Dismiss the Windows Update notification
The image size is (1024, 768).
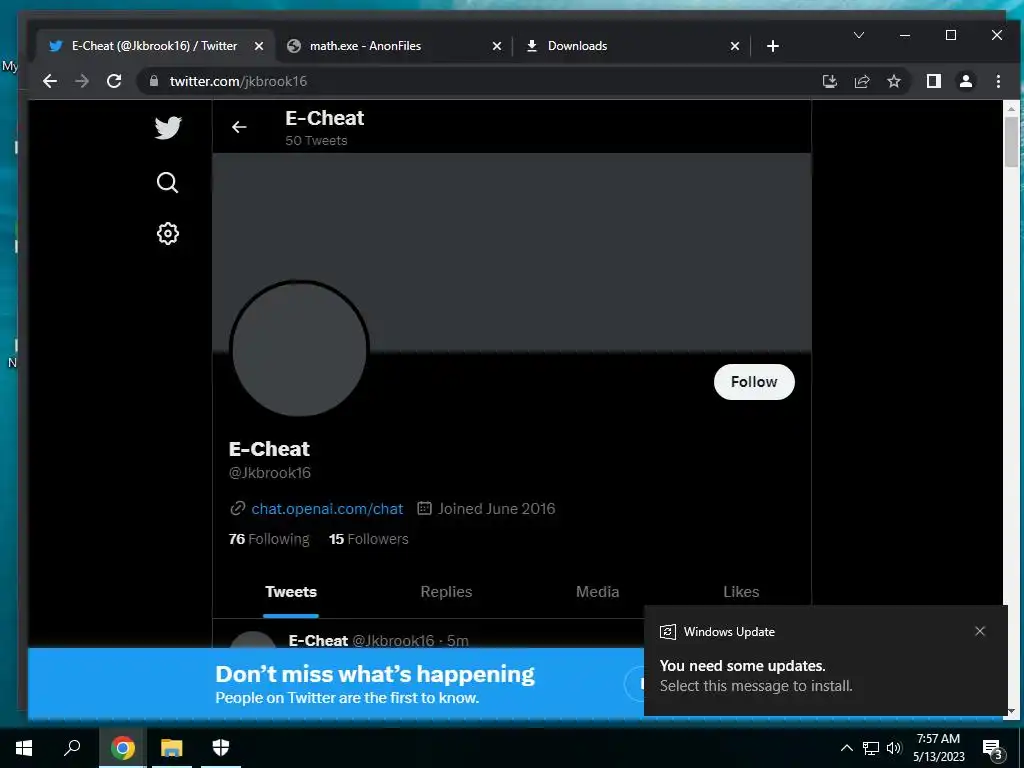pos(980,631)
